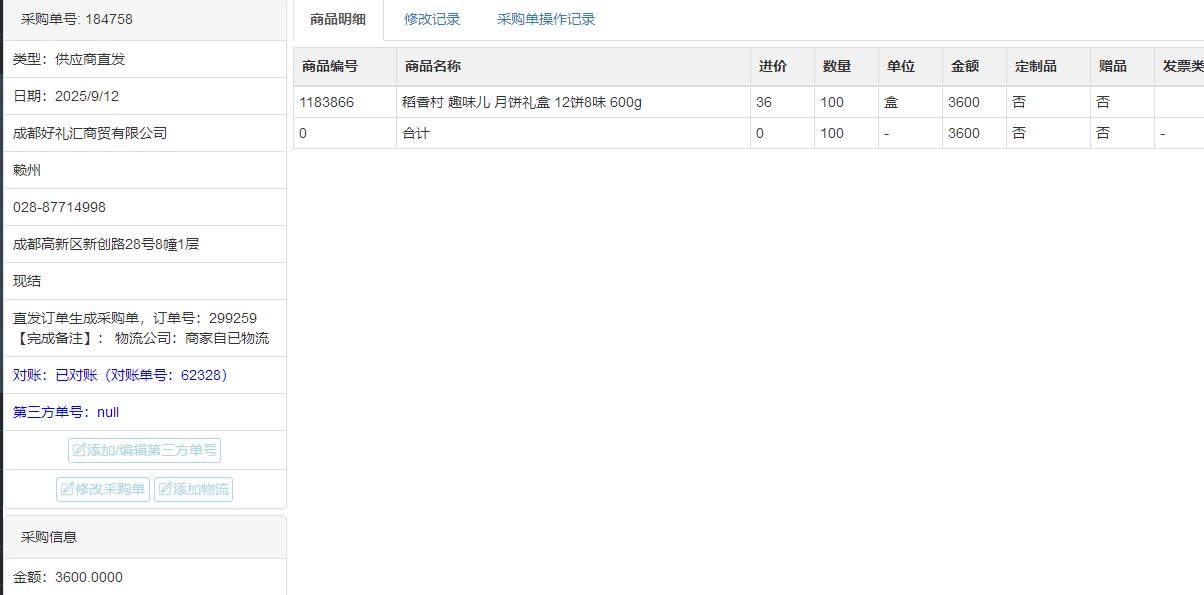Click the edit icon on 添加物流 button

166,490
